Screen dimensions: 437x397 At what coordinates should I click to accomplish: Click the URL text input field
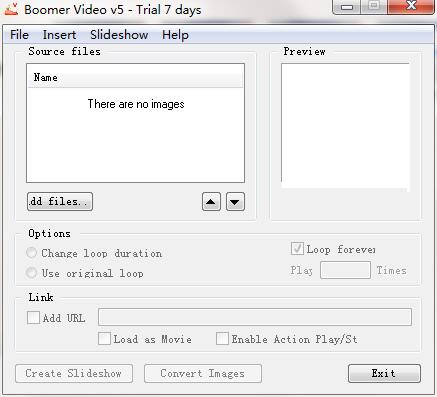[x=255, y=317]
